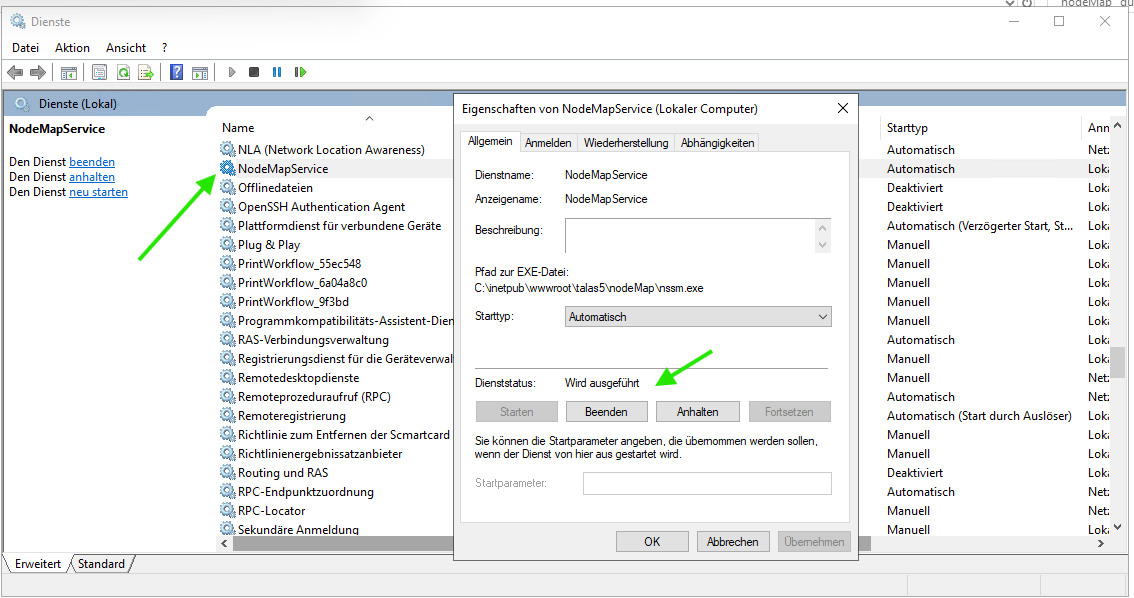Click into the Beschreibung text box
The image size is (1134, 598).
coord(690,236)
